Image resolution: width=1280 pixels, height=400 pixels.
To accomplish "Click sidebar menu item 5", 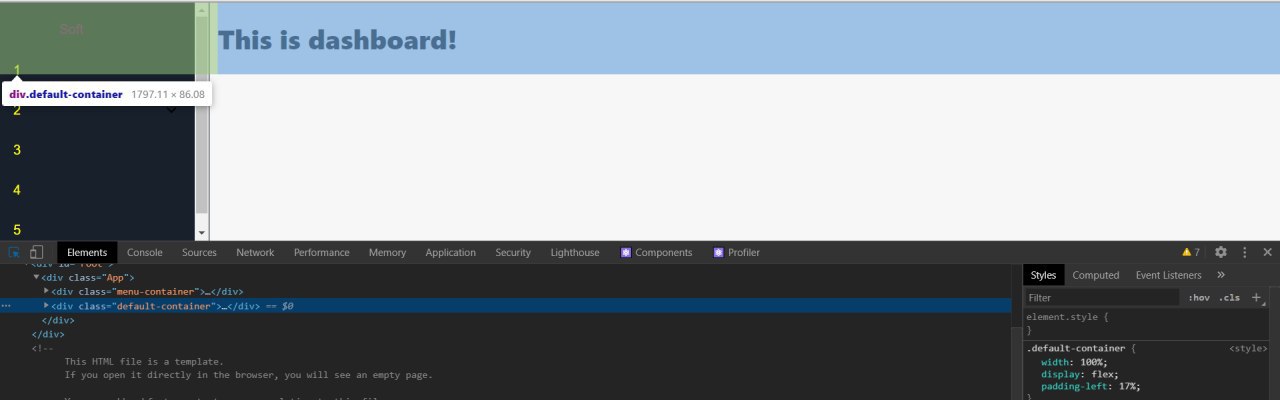I will pos(17,230).
